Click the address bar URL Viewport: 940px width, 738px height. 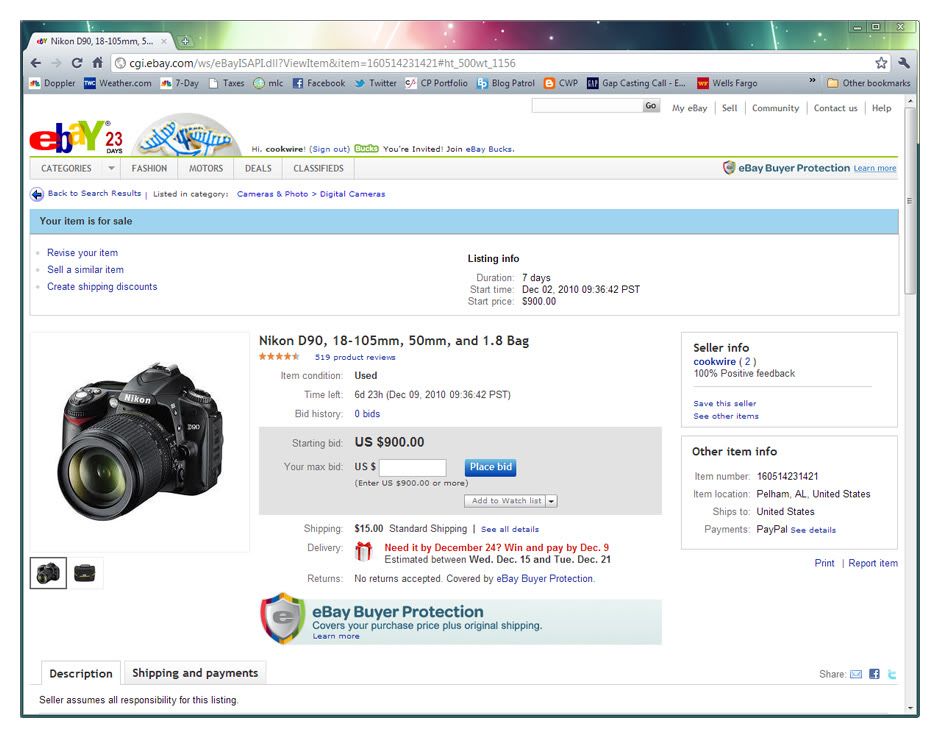[x=323, y=63]
